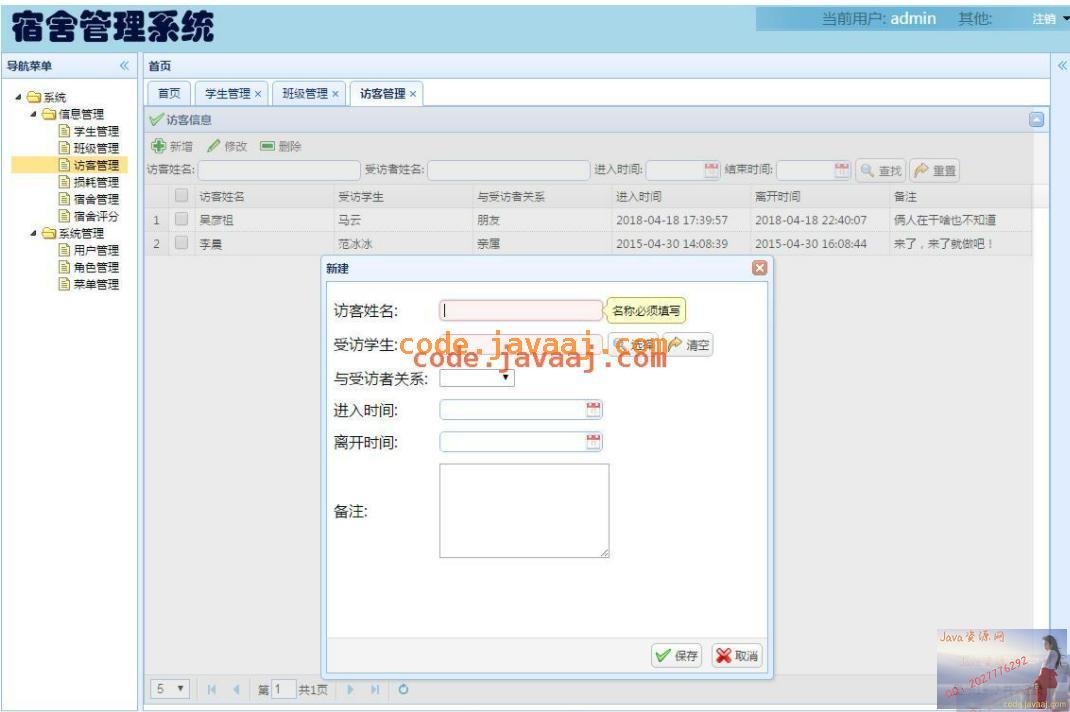Switch to the 学生管理 tab
The width and height of the screenshot is (1070, 712).
(x=233, y=94)
